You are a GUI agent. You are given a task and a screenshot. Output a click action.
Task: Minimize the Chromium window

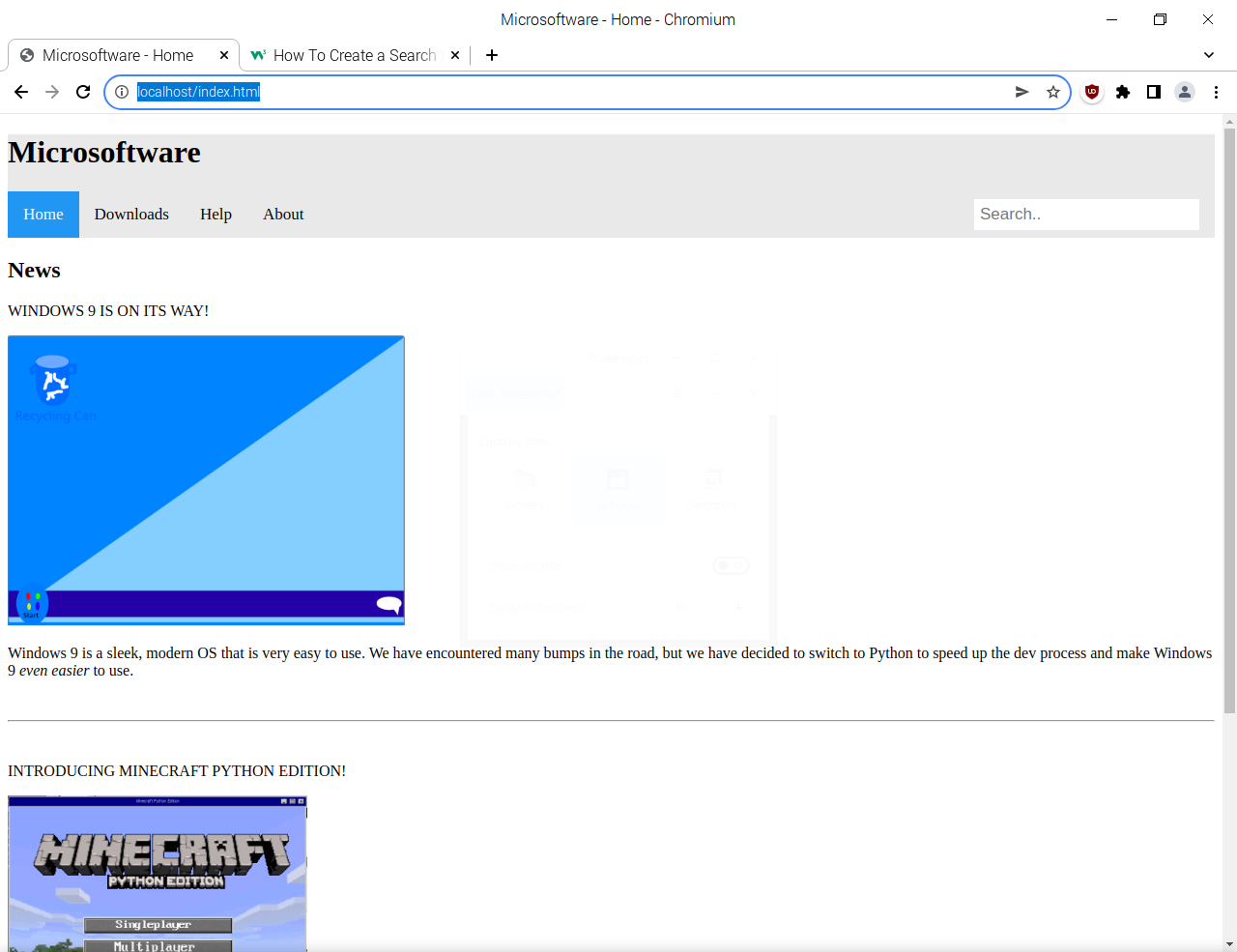pyautogui.click(x=1111, y=19)
